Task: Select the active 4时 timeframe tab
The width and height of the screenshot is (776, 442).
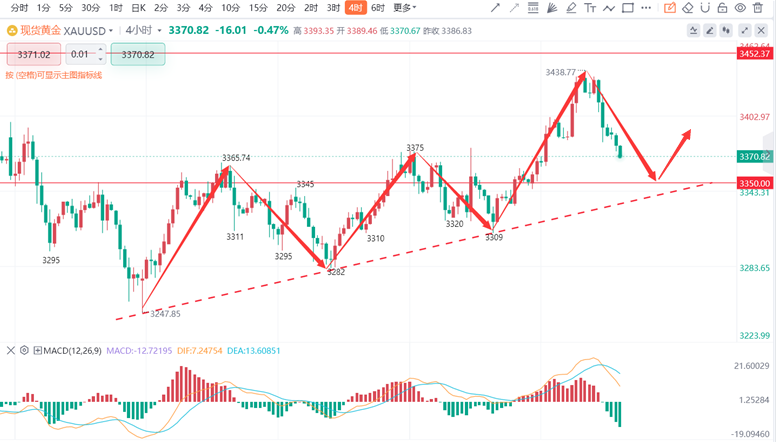Action: coord(356,8)
